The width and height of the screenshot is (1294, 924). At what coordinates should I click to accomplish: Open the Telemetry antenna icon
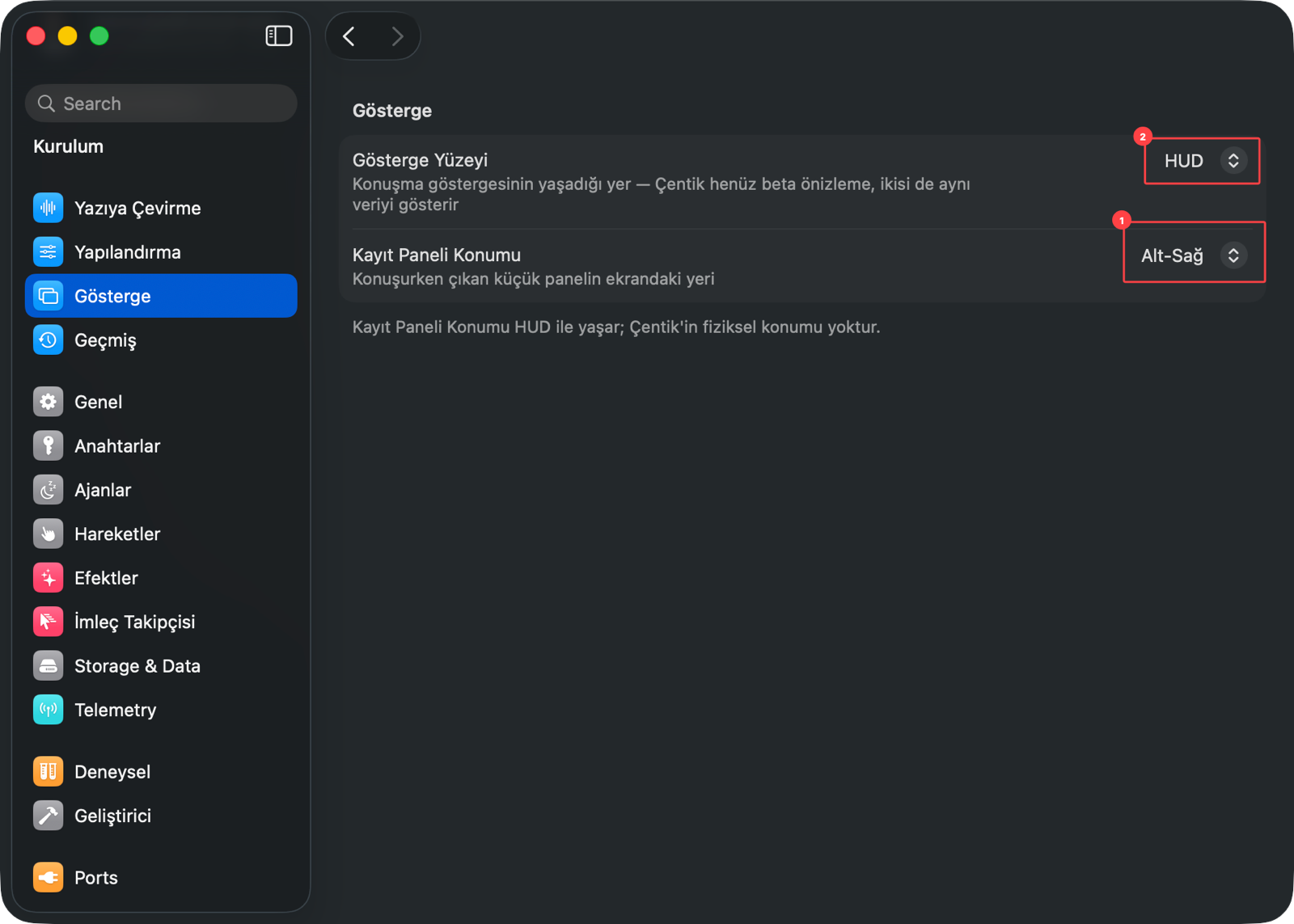(49, 710)
